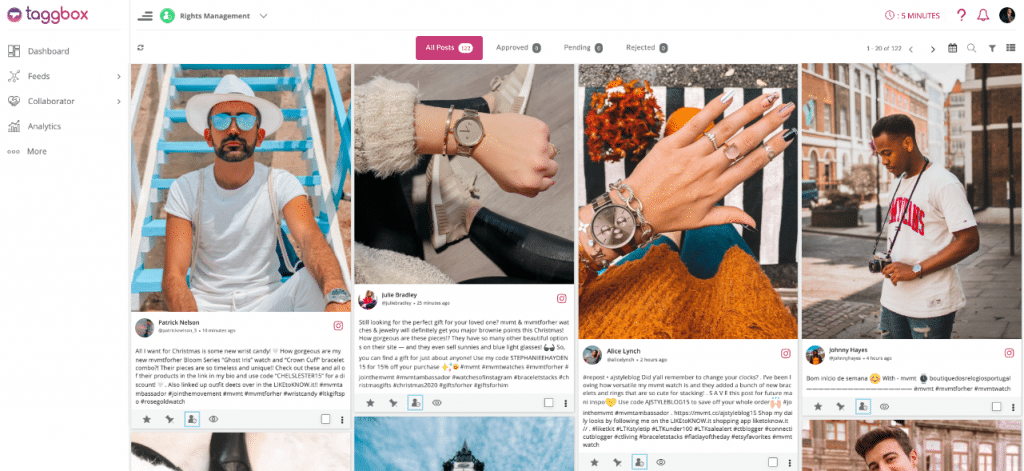The height and width of the screenshot is (471, 1024).
Task: Toggle the eye visibility on Johnny Hayes' post
Action: pyautogui.click(x=884, y=406)
